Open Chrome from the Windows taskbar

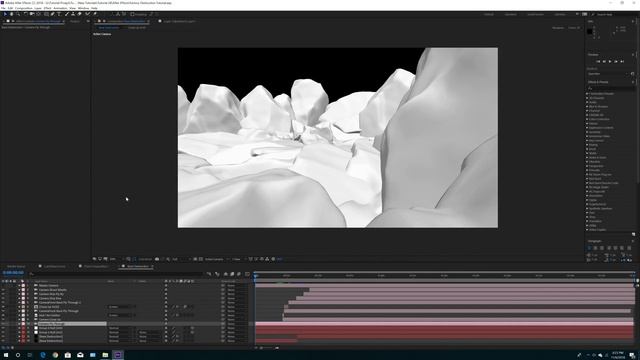(55, 355)
